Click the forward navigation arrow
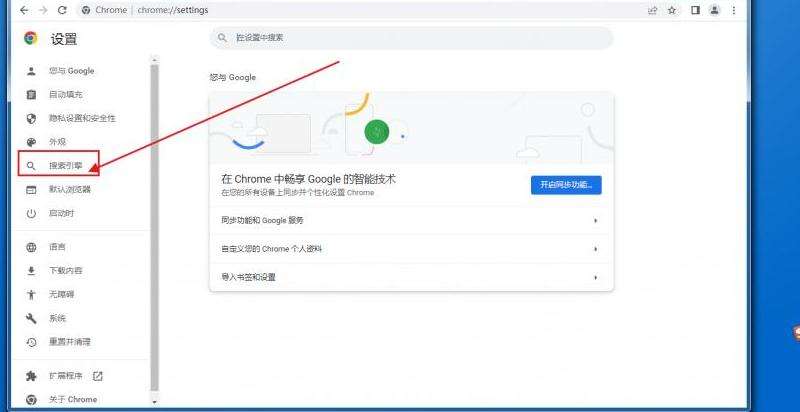This screenshot has height=412, width=800. click(x=43, y=10)
